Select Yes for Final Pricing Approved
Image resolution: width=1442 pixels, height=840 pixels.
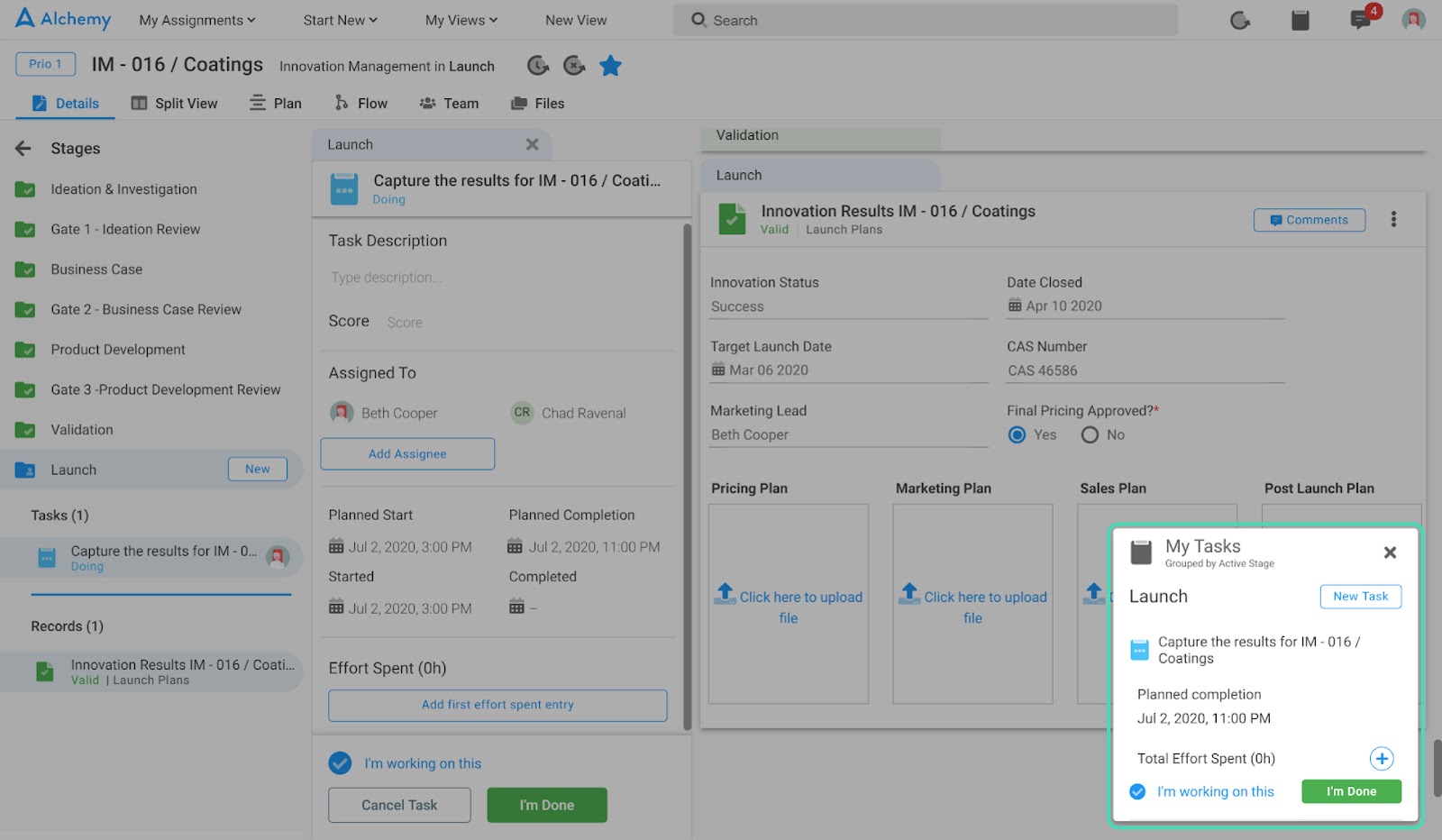(x=1017, y=434)
